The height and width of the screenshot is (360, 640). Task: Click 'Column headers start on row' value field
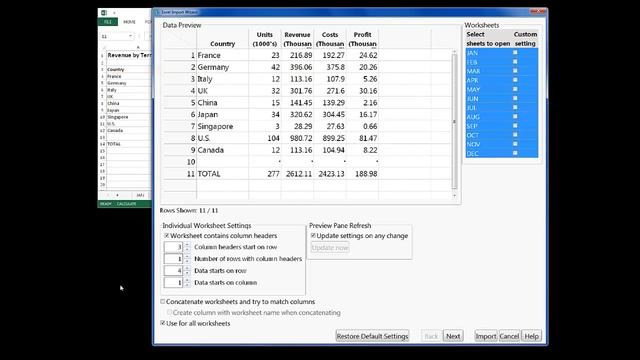tap(173, 247)
